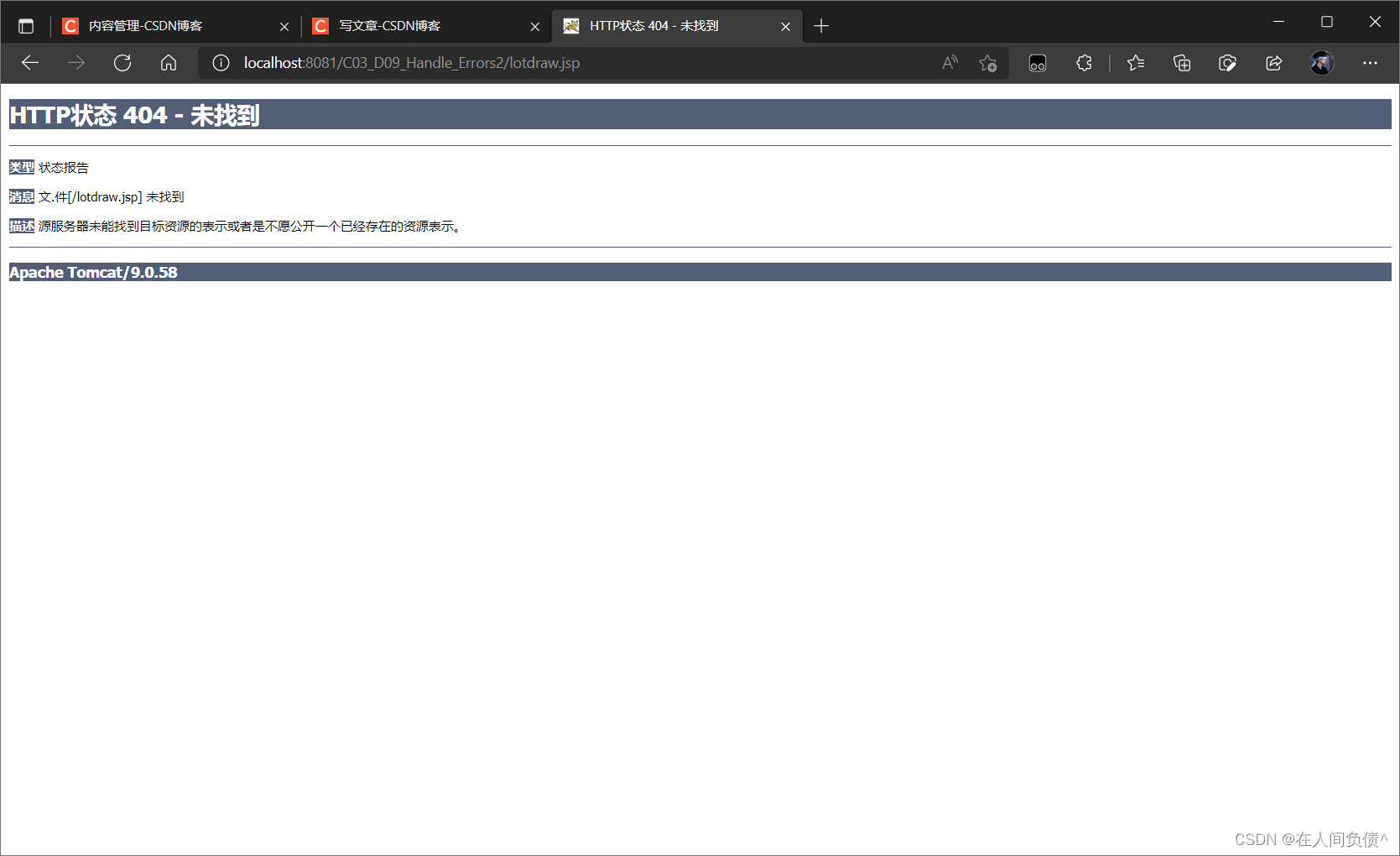This screenshot has width=1400, height=856.
Task: Close the 写文章-CSDN博客 tab
Action: (535, 26)
